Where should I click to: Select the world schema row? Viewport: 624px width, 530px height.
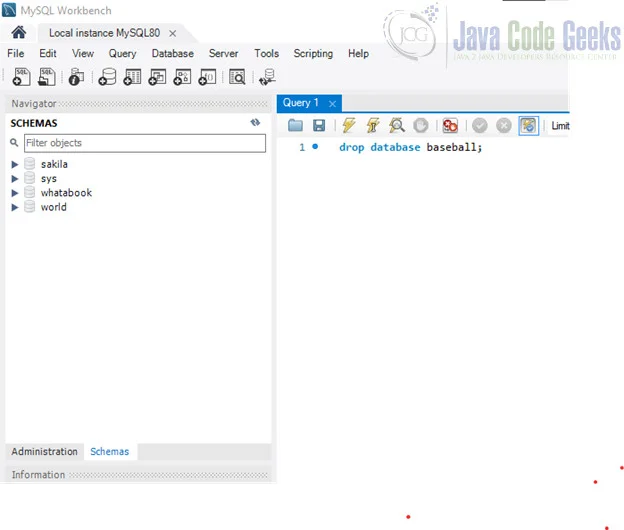53,207
